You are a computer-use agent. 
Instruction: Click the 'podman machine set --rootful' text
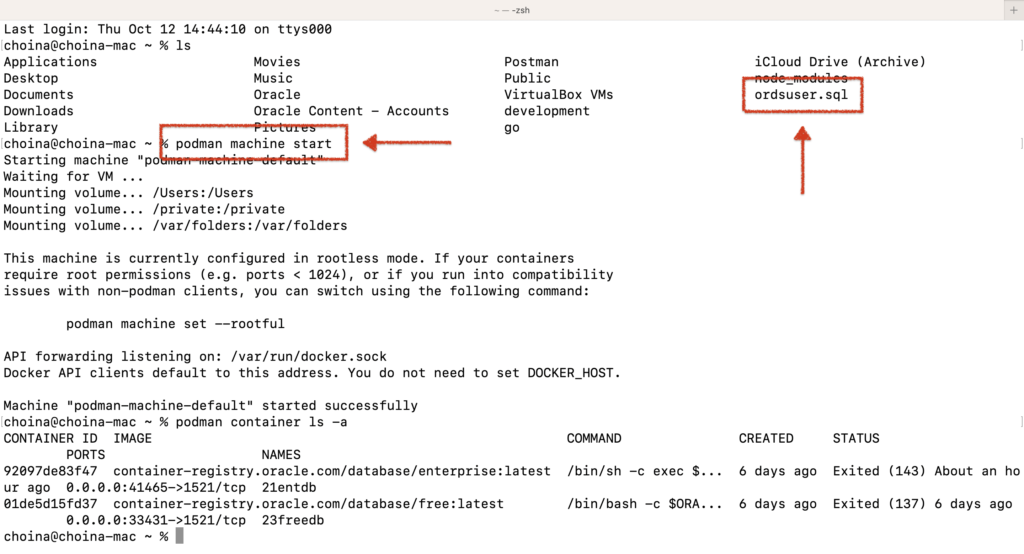click(175, 324)
